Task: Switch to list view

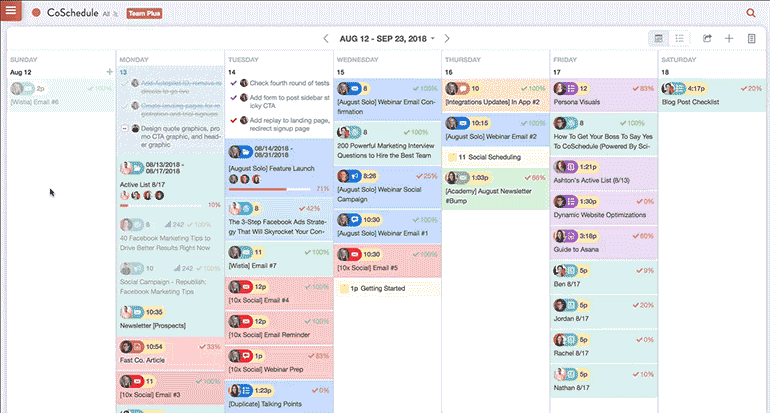Action: (x=679, y=38)
